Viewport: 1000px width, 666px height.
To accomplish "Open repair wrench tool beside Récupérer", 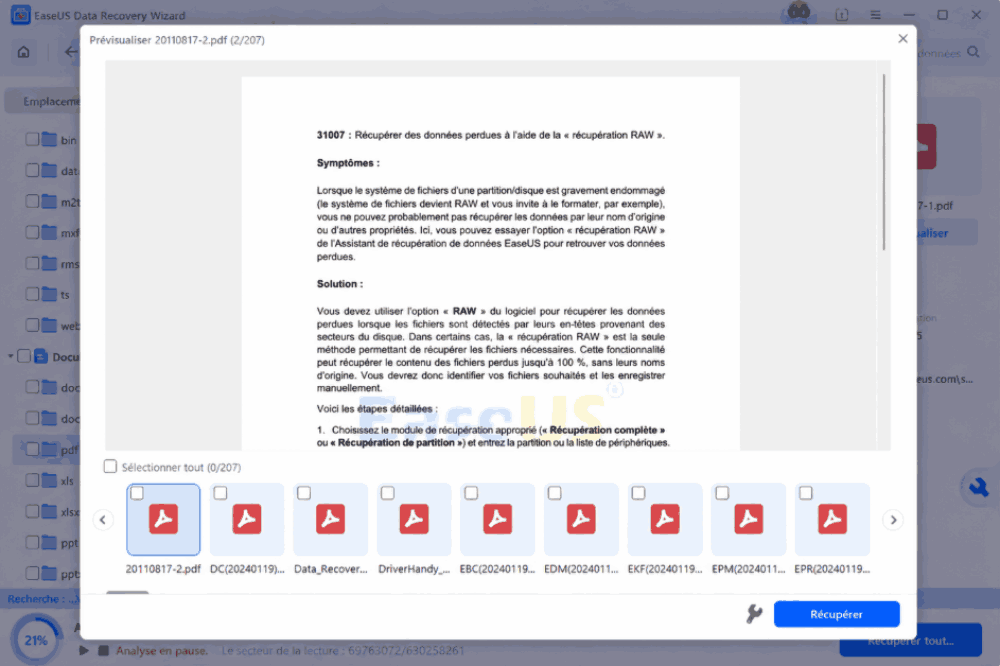I will (754, 614).
